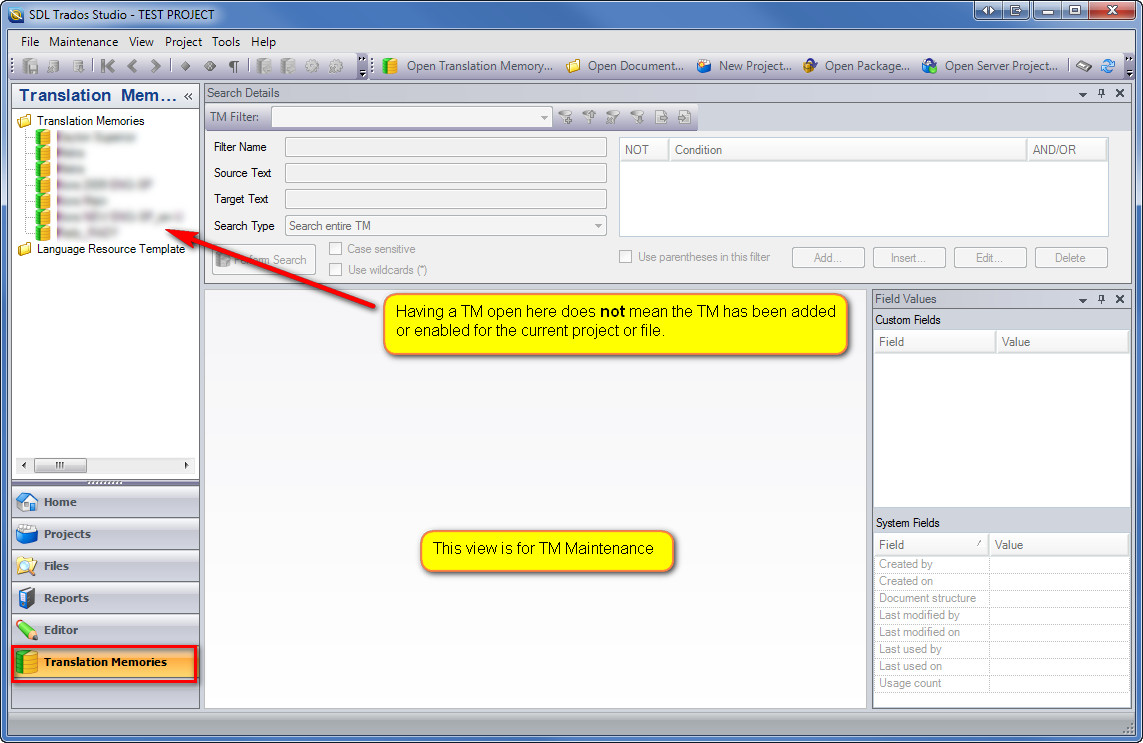Open the Search Type dropdown

[x=598, y=226]
